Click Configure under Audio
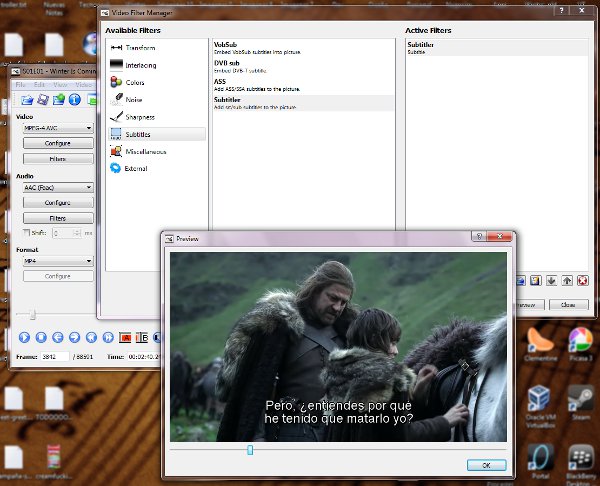 (58, 202)
